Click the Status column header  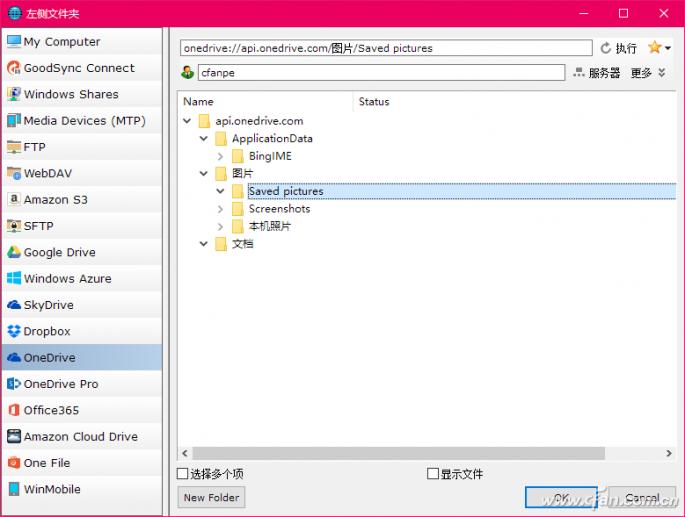tap(374, 101)
